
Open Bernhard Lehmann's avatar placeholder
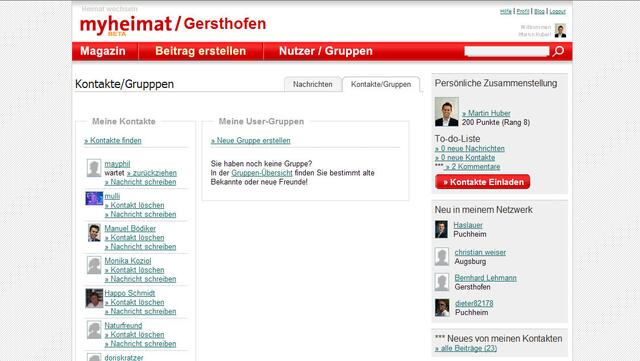click(x=442, y=282)
